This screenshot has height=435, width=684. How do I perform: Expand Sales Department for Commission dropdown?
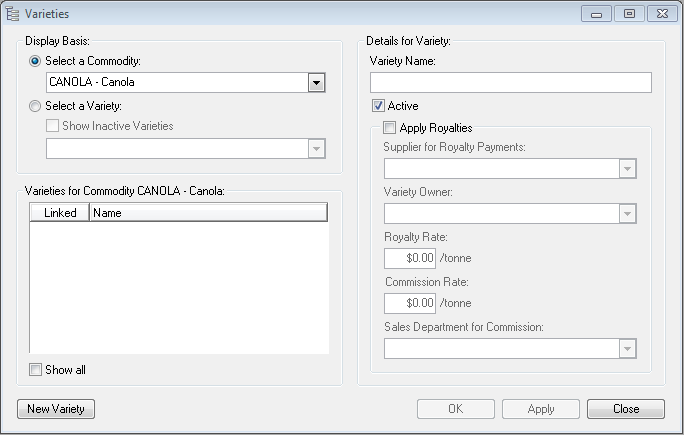click(x=627, y=348)
